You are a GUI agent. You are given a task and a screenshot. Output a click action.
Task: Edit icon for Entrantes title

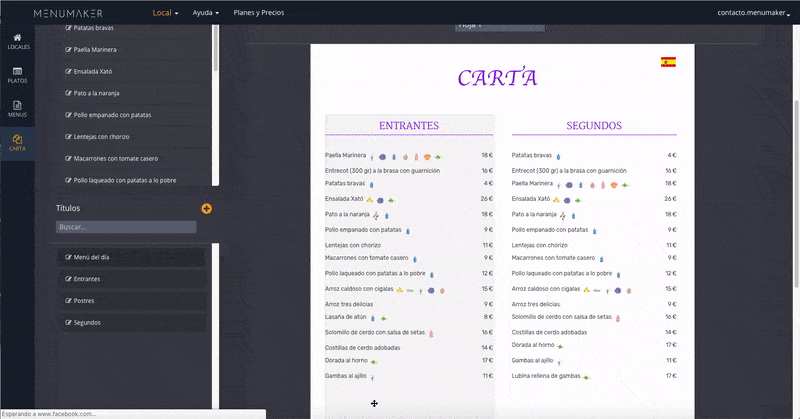(x=68, y=279)
